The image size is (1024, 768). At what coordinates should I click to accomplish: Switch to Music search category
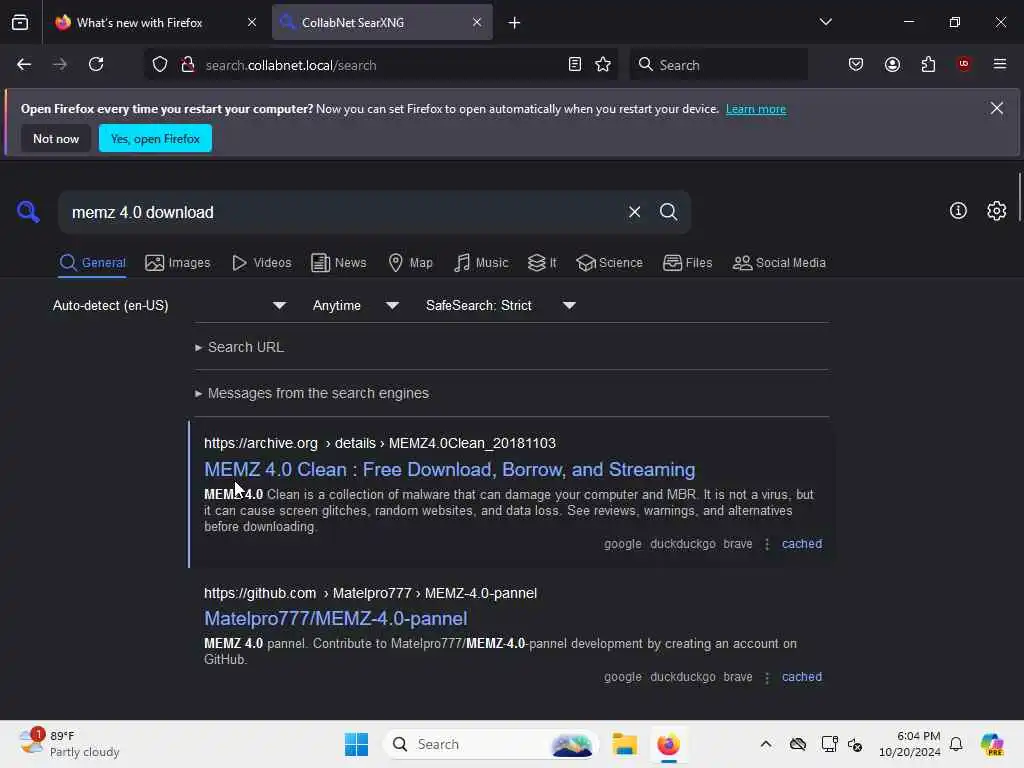481,263
